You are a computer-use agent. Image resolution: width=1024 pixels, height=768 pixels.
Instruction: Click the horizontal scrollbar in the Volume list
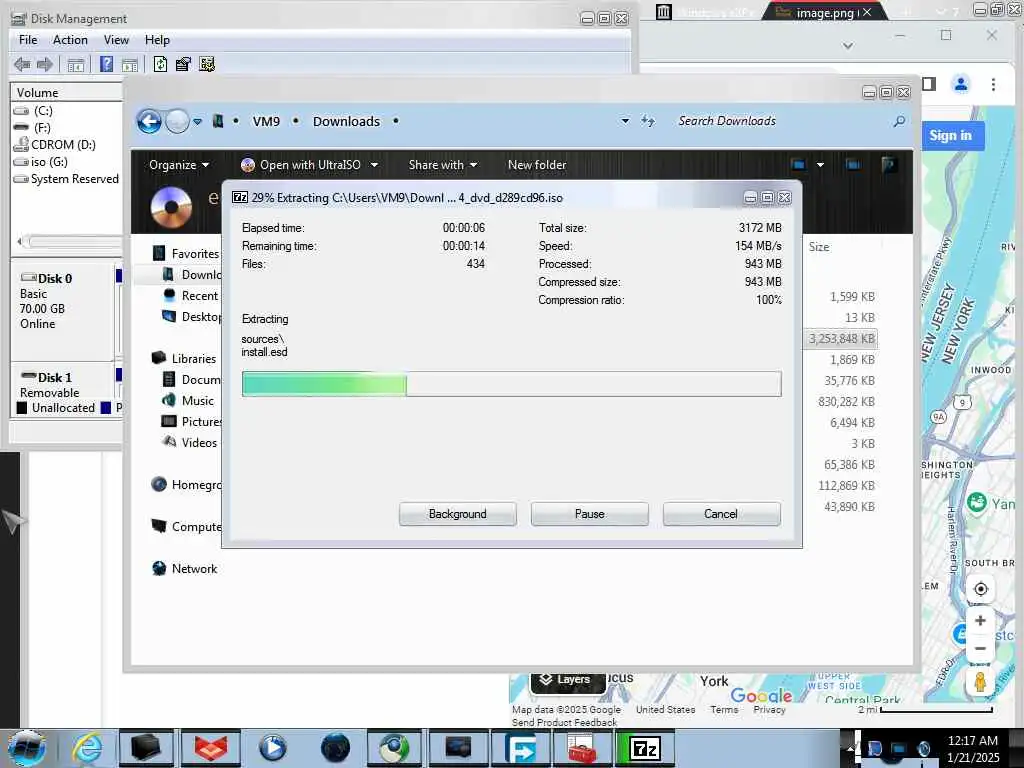(71, 242)
